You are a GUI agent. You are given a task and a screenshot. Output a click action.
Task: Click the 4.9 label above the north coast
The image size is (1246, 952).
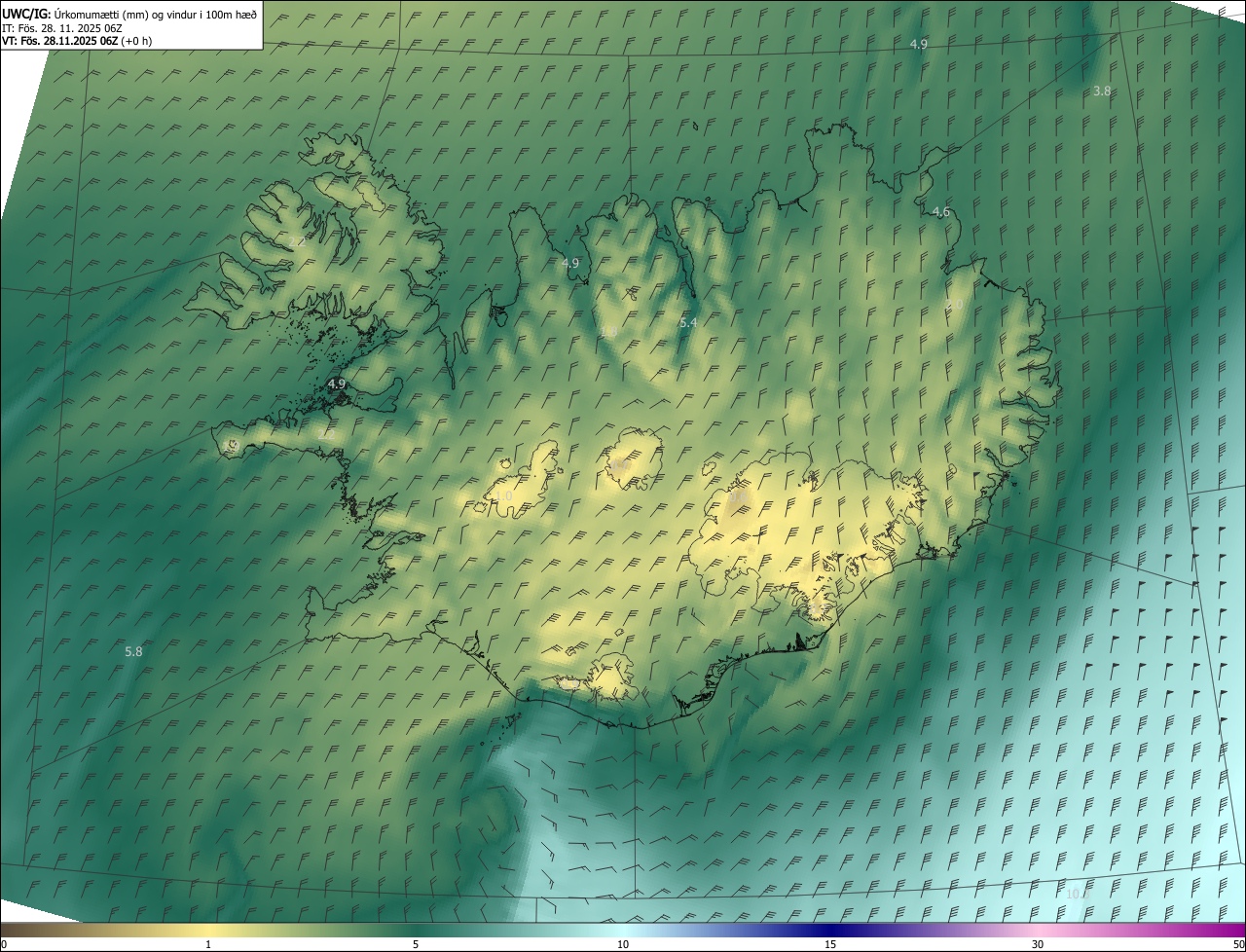(x=918, y=44)
